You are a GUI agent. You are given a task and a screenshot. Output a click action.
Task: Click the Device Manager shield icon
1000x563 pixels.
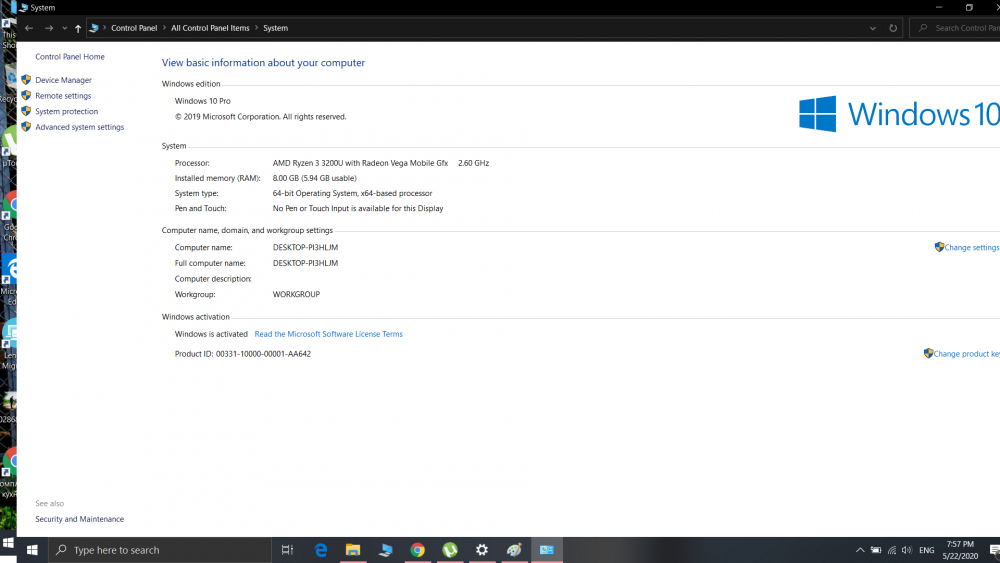click(x=26, y=80)
